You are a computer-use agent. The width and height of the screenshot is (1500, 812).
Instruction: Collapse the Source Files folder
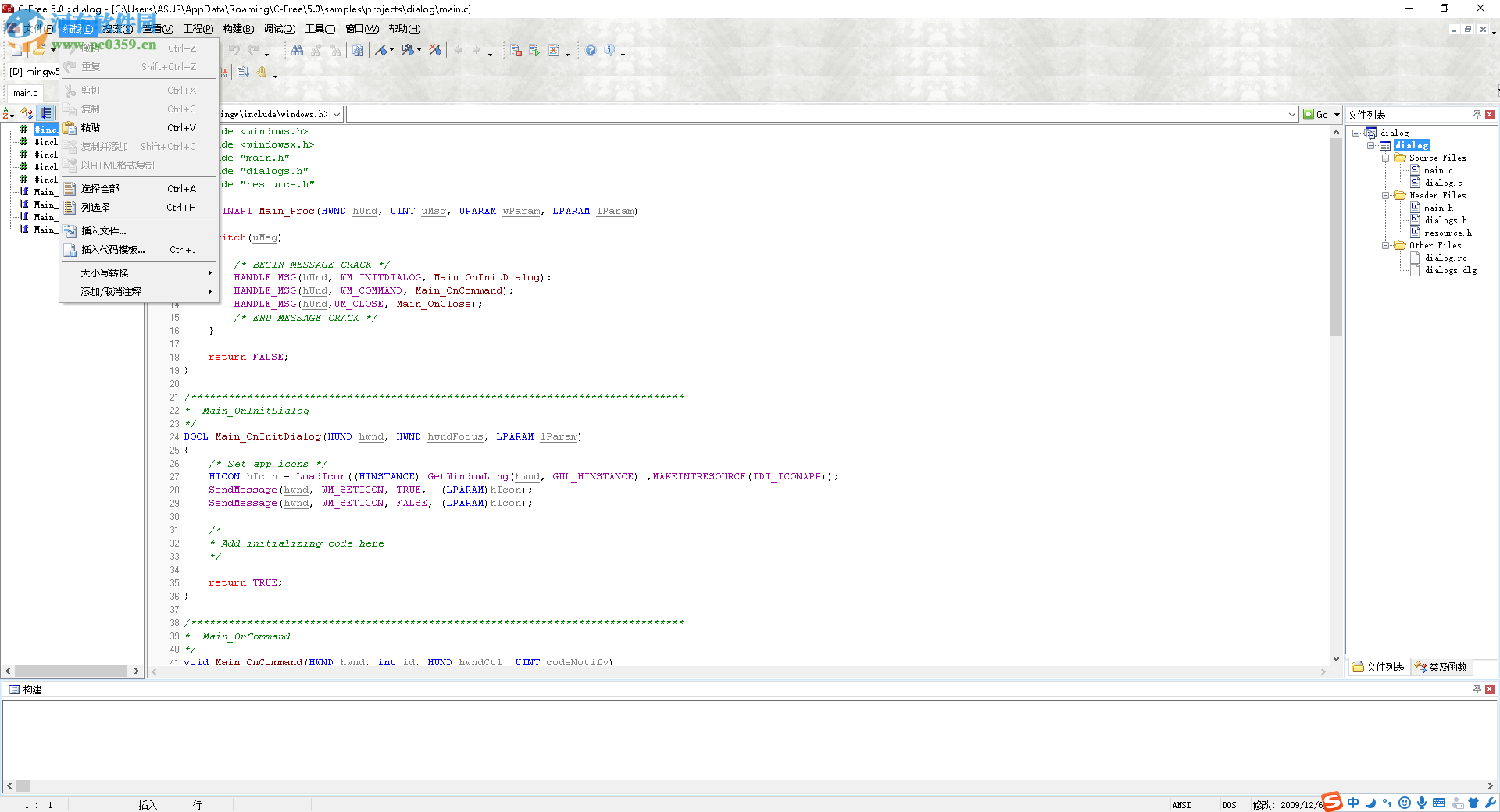click(x=1386, y=158)
